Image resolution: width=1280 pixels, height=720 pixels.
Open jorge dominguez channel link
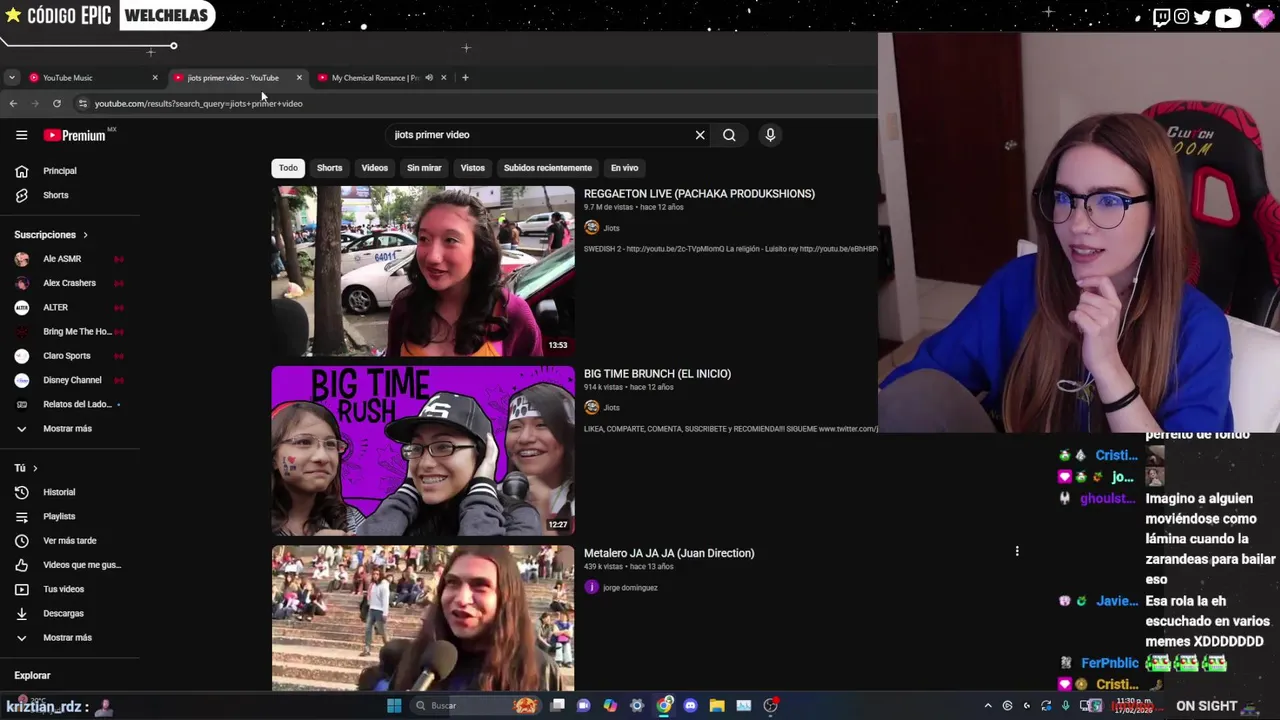point(630,588)
